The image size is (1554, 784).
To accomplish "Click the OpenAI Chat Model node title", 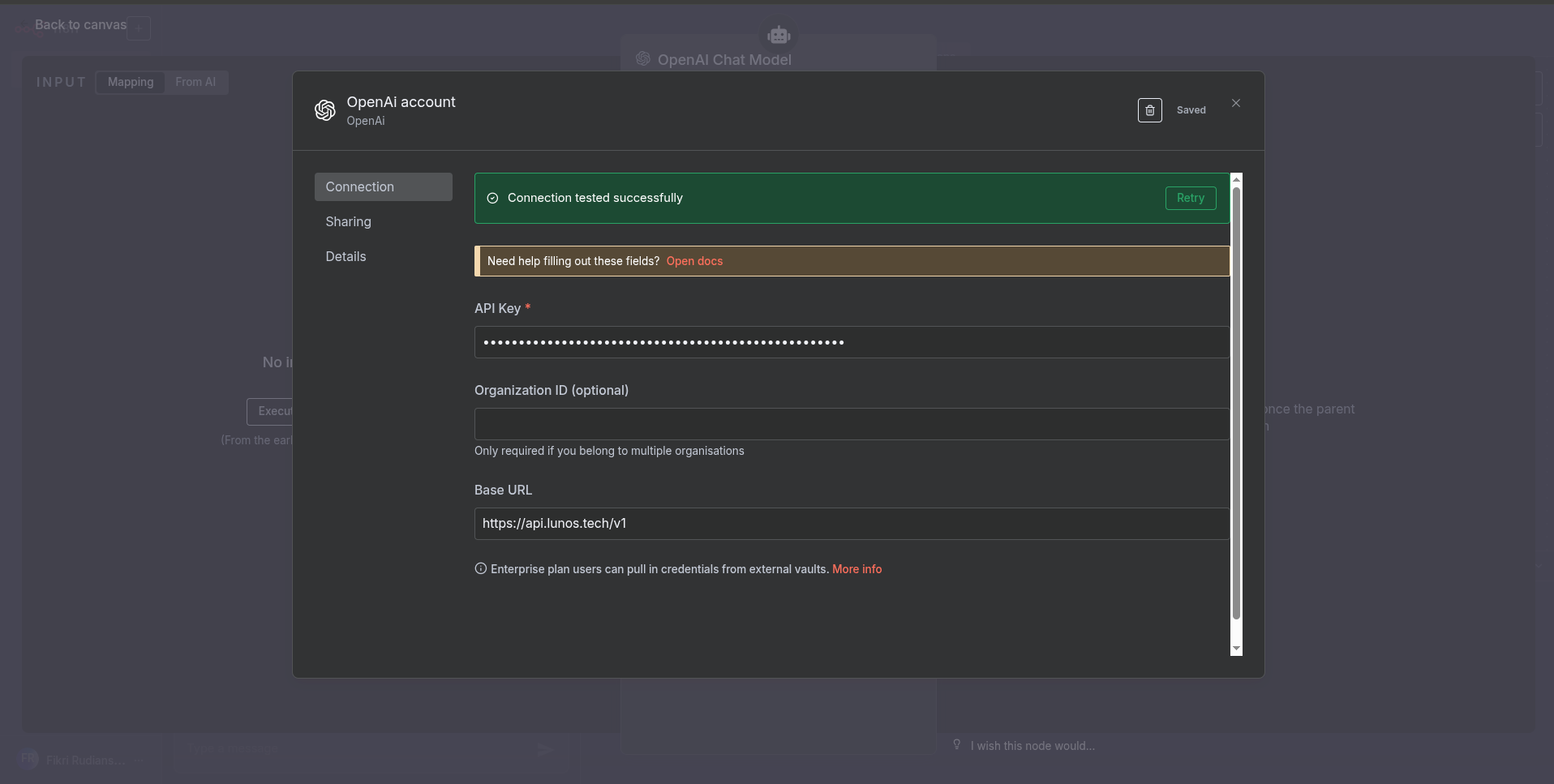I will click(x=724, y=60).
